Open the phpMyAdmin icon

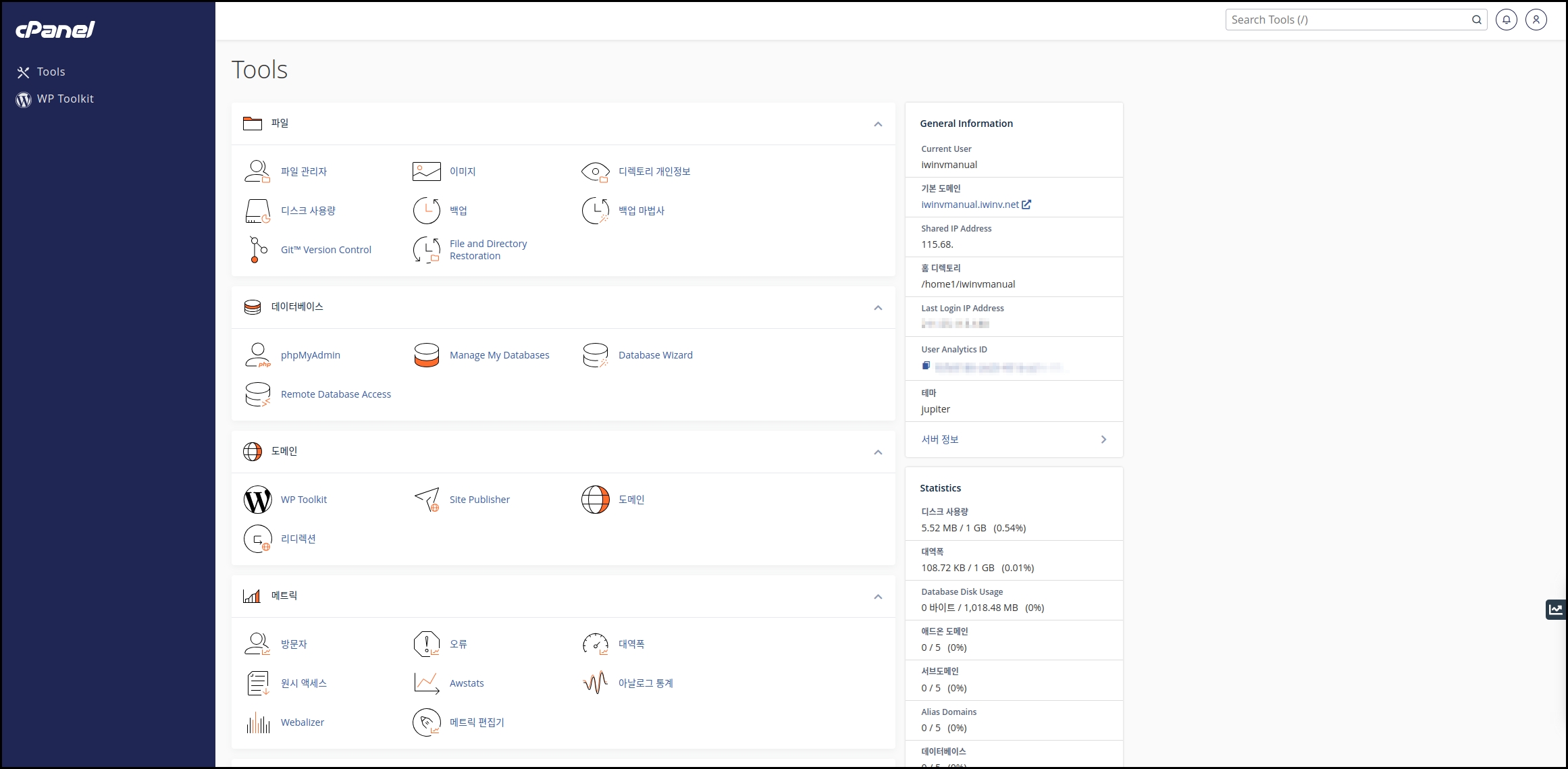tap(257, 355)
